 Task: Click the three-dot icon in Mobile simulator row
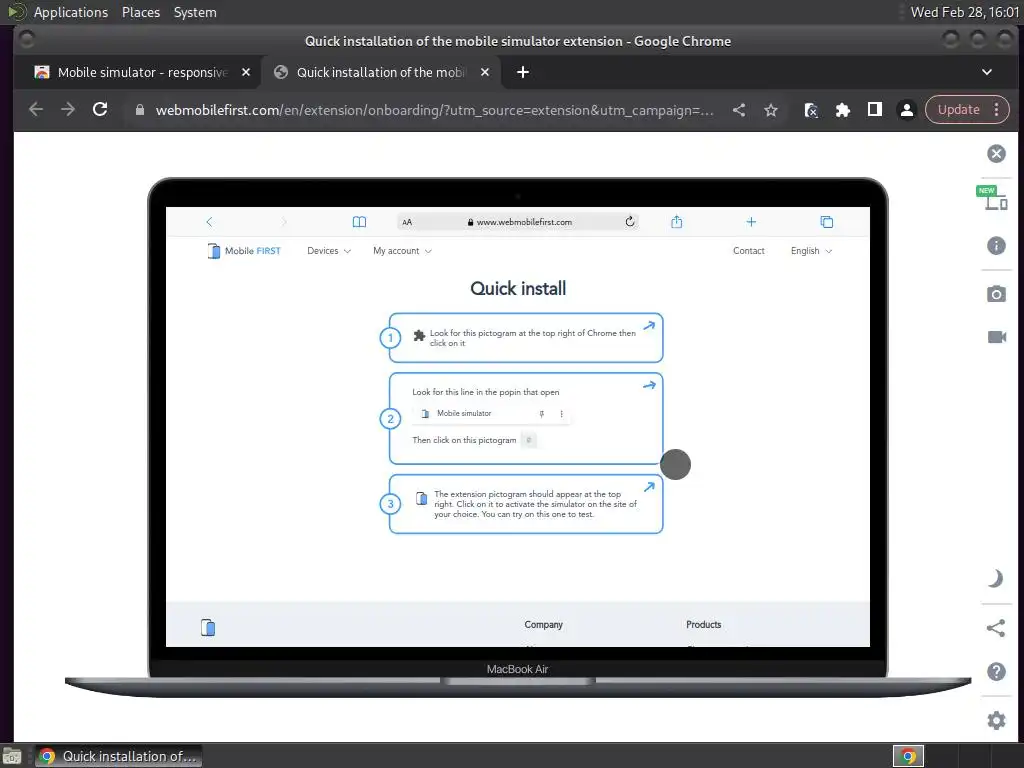[x=561, y=413]
